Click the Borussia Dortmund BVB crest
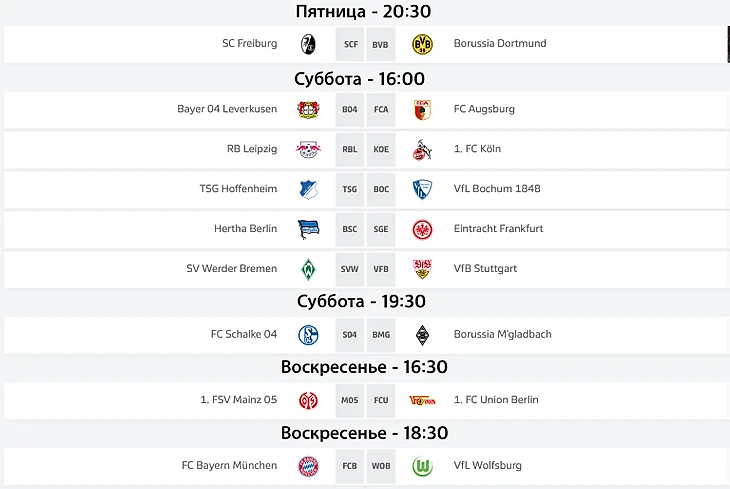The width and height of the screenshot is (730, 489). click(x=422, y=44)
